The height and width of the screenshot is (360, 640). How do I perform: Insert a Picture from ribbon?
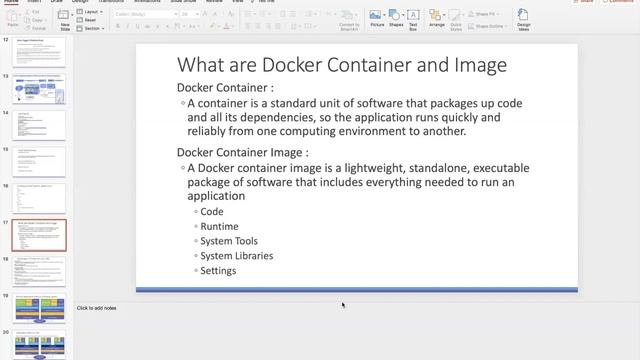coord(377,19)
